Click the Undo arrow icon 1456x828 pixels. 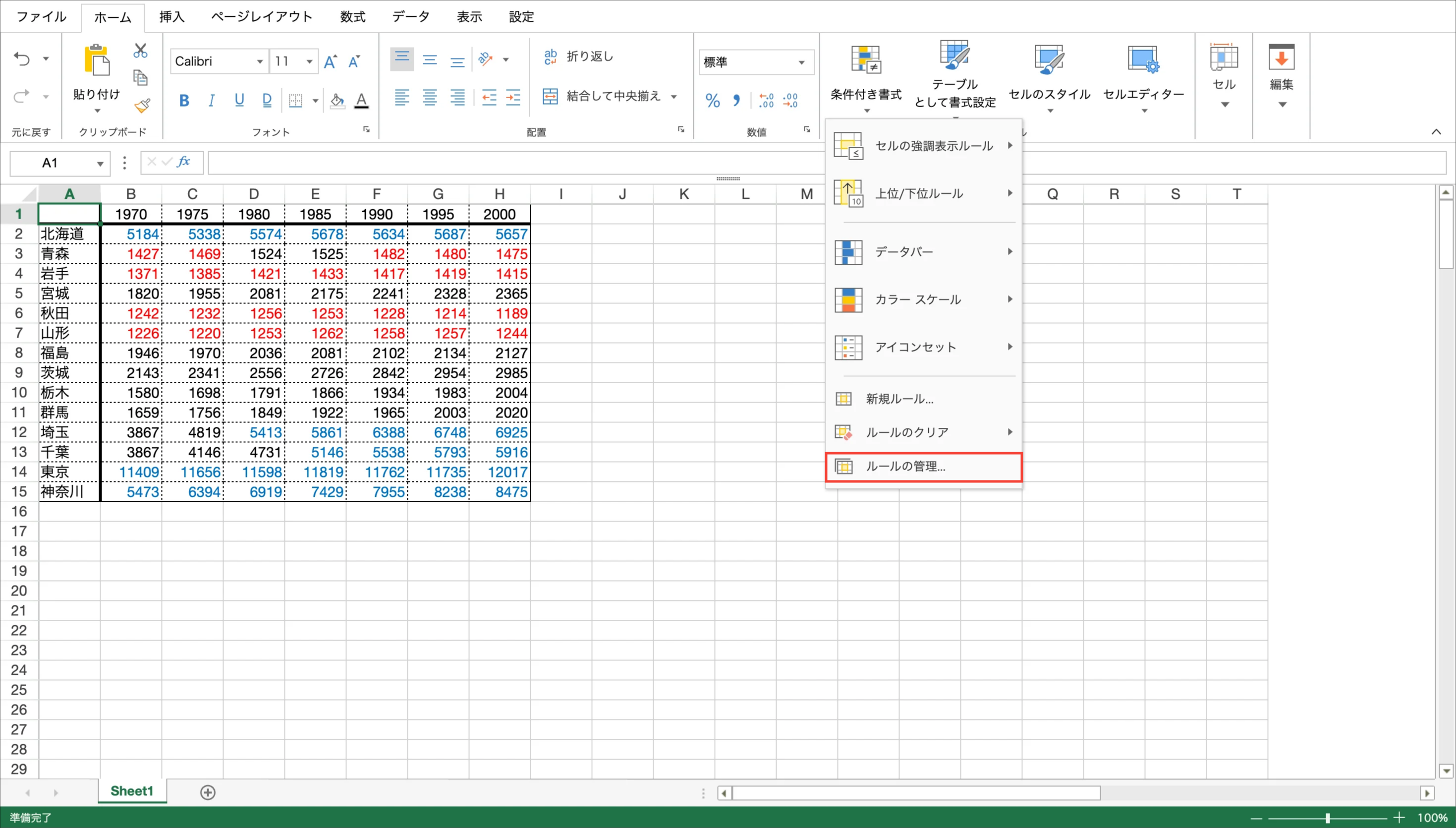coord(22,59)
